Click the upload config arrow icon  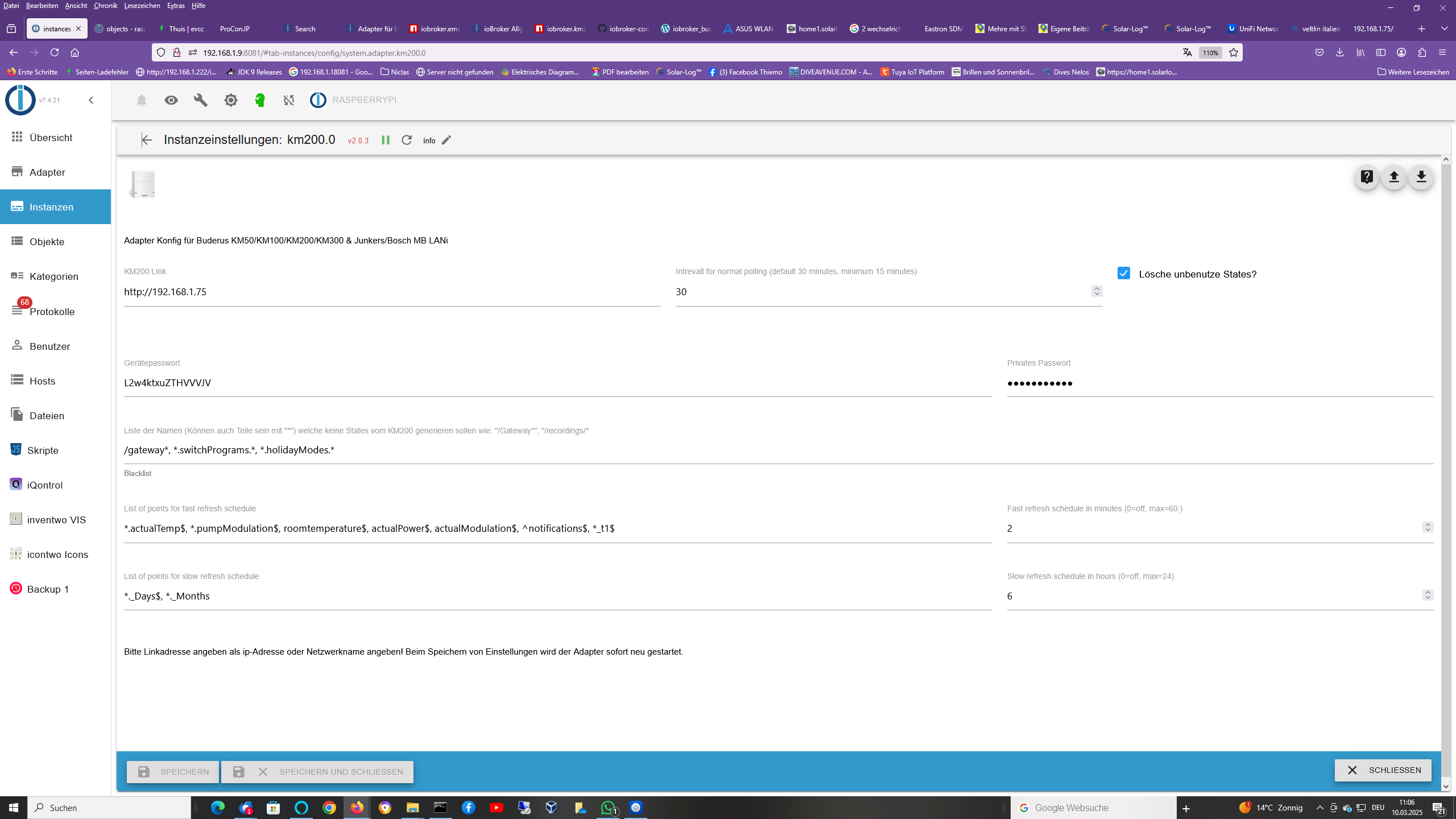(x=1394, y=177)
